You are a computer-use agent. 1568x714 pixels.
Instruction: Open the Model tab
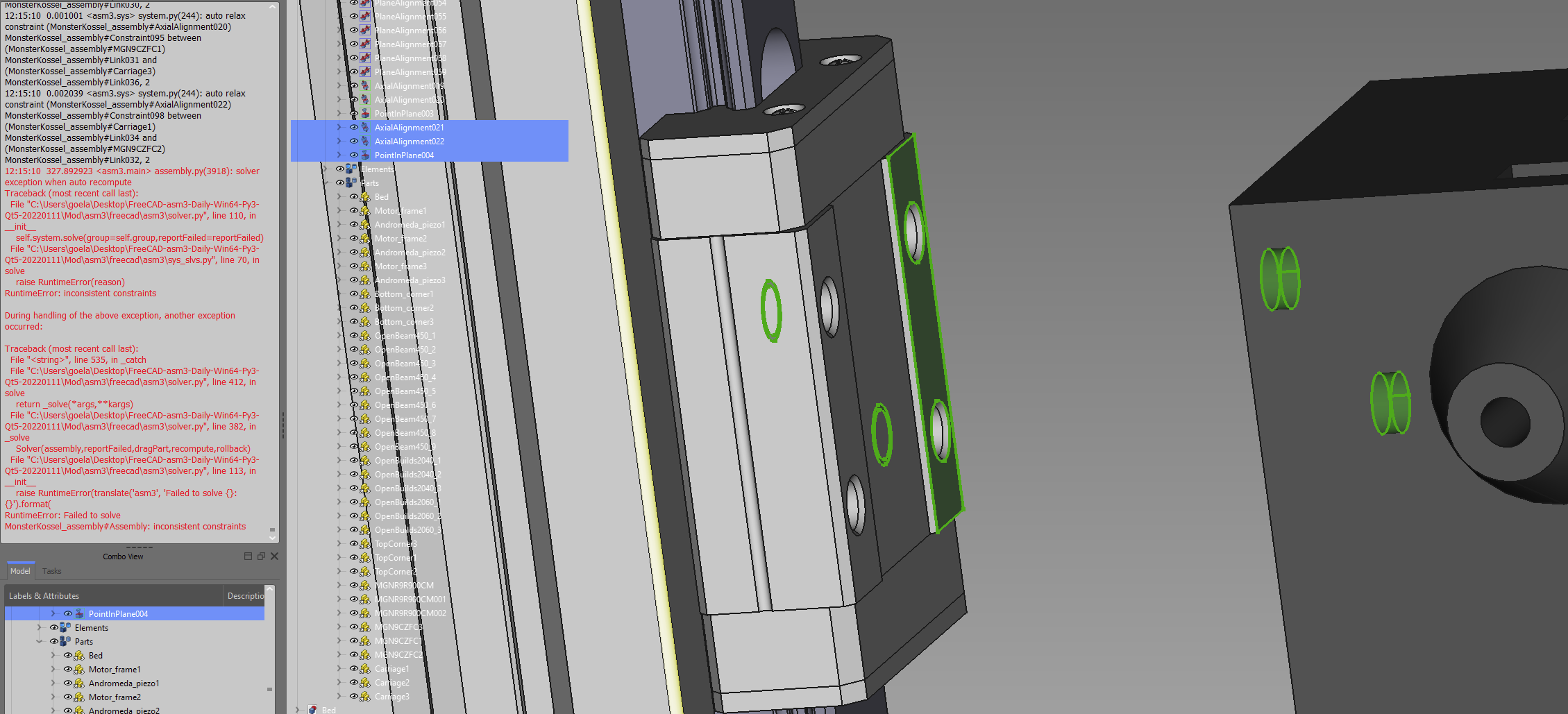coord(19,570)
